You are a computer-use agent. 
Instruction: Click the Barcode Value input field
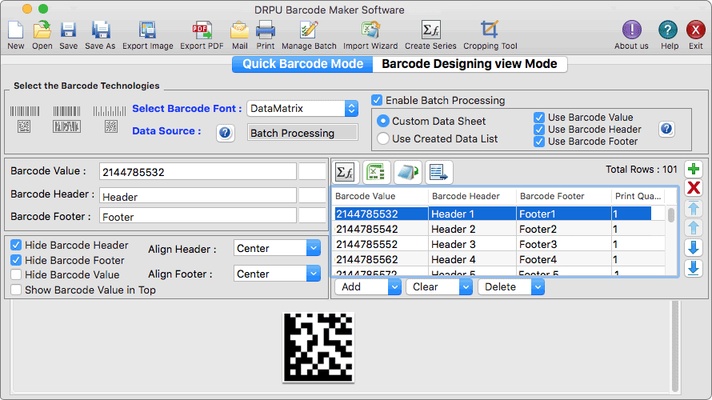pos(198,172)
